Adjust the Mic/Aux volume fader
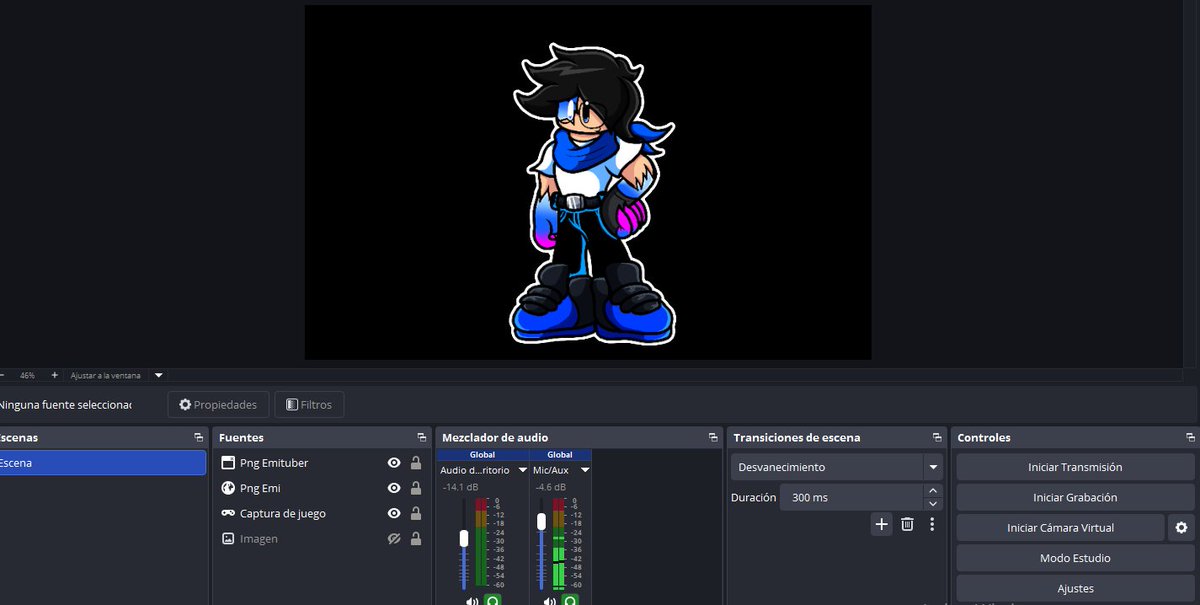The height and width of the screenshot is (605, 1200). [x=542, y=522]
